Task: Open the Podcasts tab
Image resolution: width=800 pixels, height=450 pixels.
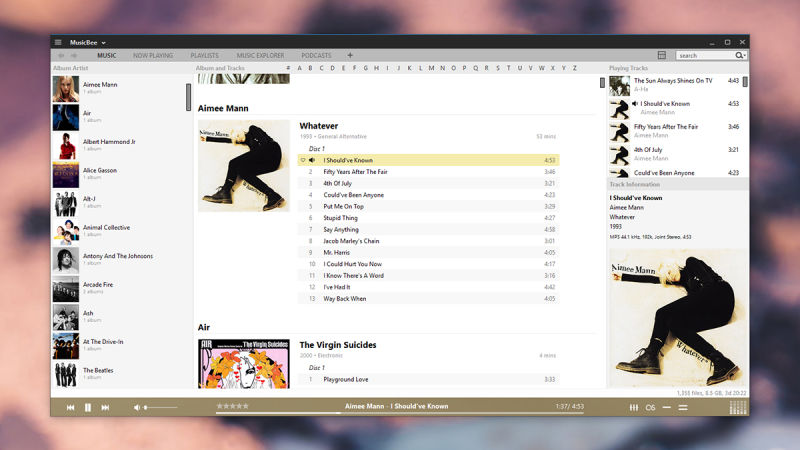Action: (316, 55)
